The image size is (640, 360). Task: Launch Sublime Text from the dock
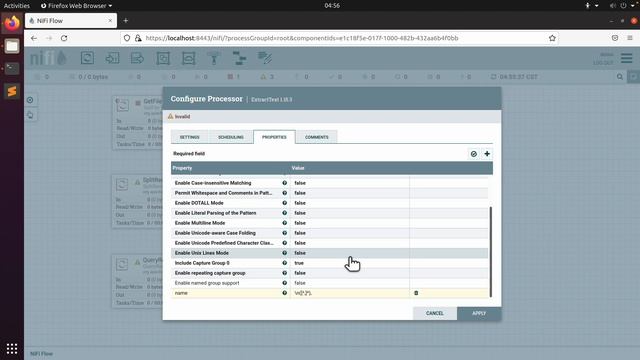[12, 91]
